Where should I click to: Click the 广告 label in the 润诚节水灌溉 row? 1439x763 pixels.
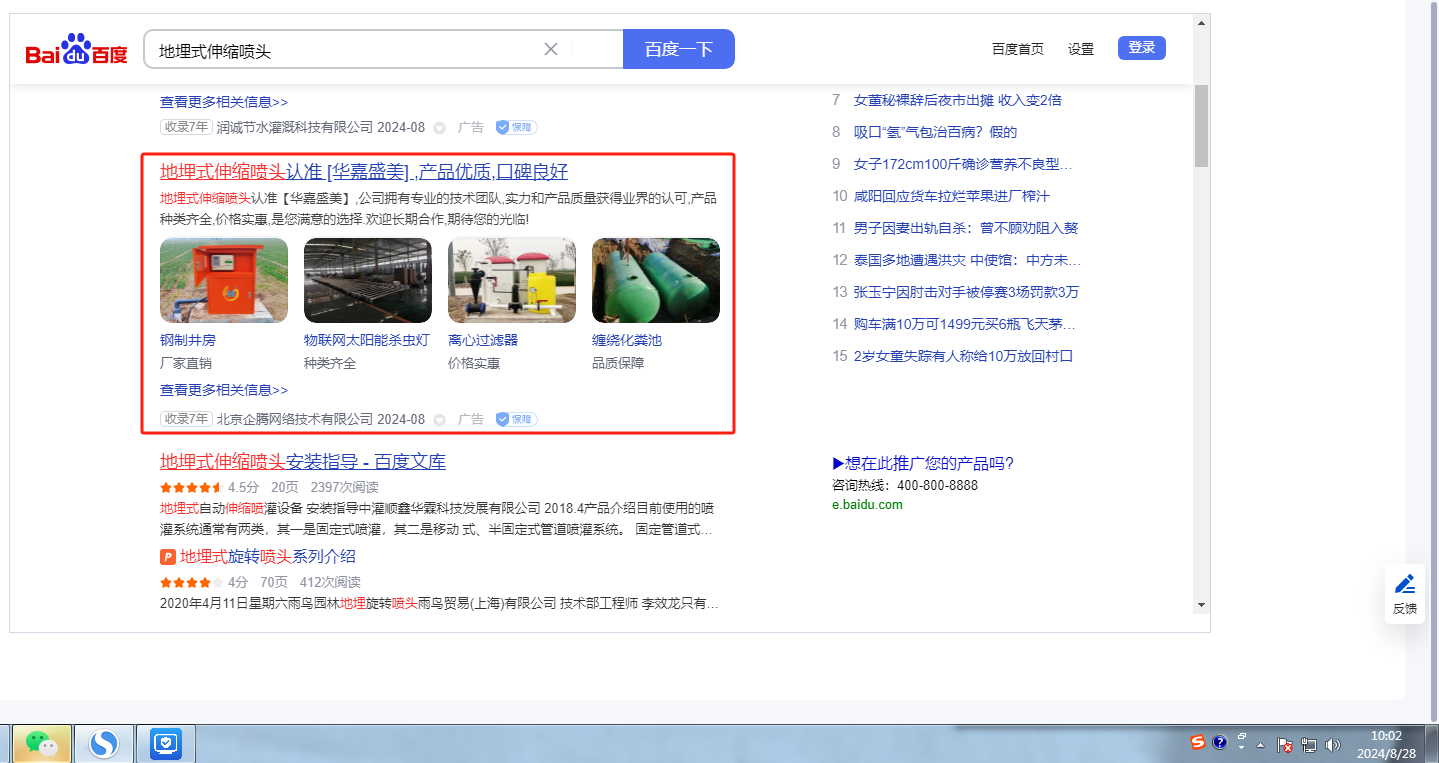tap(471, 128)
